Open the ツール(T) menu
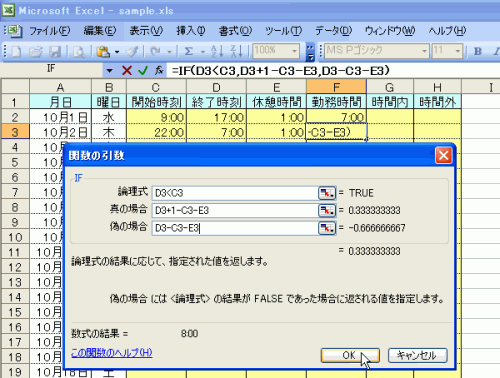The width and height of the screenshot is (500, 378). [x=283, y=31]
